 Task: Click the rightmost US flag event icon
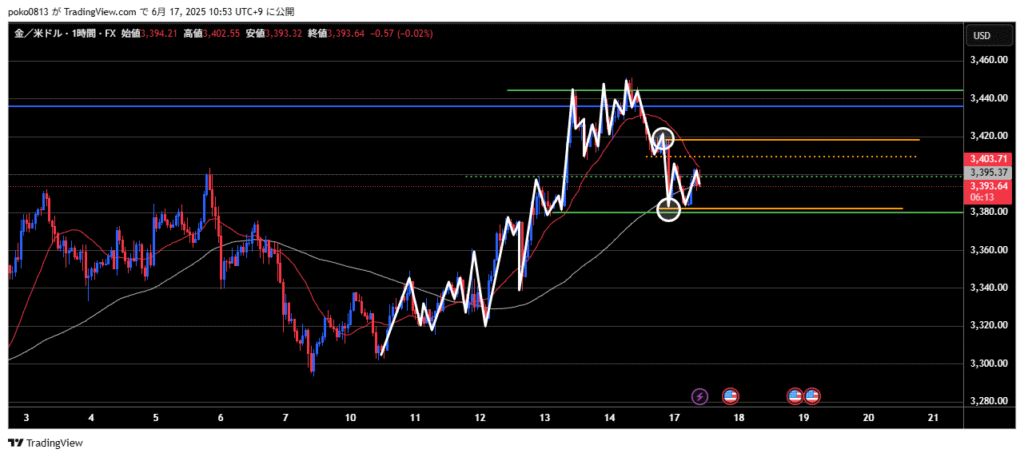(x=812, y=396)
